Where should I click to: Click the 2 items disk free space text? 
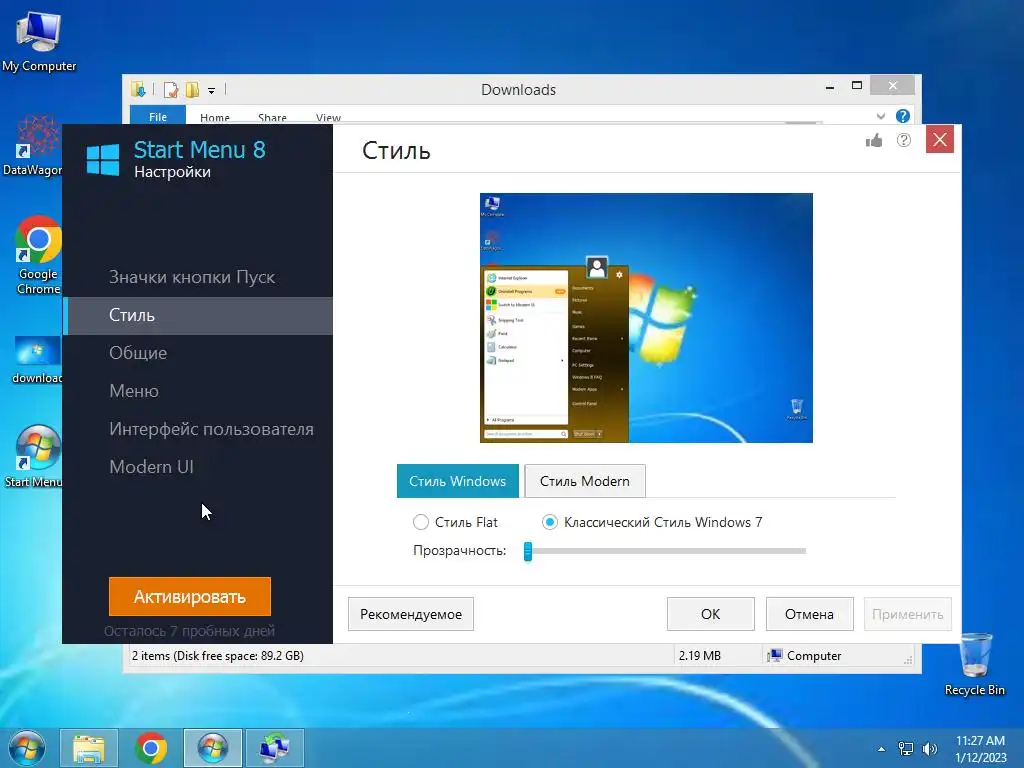[x=217, y=656]
